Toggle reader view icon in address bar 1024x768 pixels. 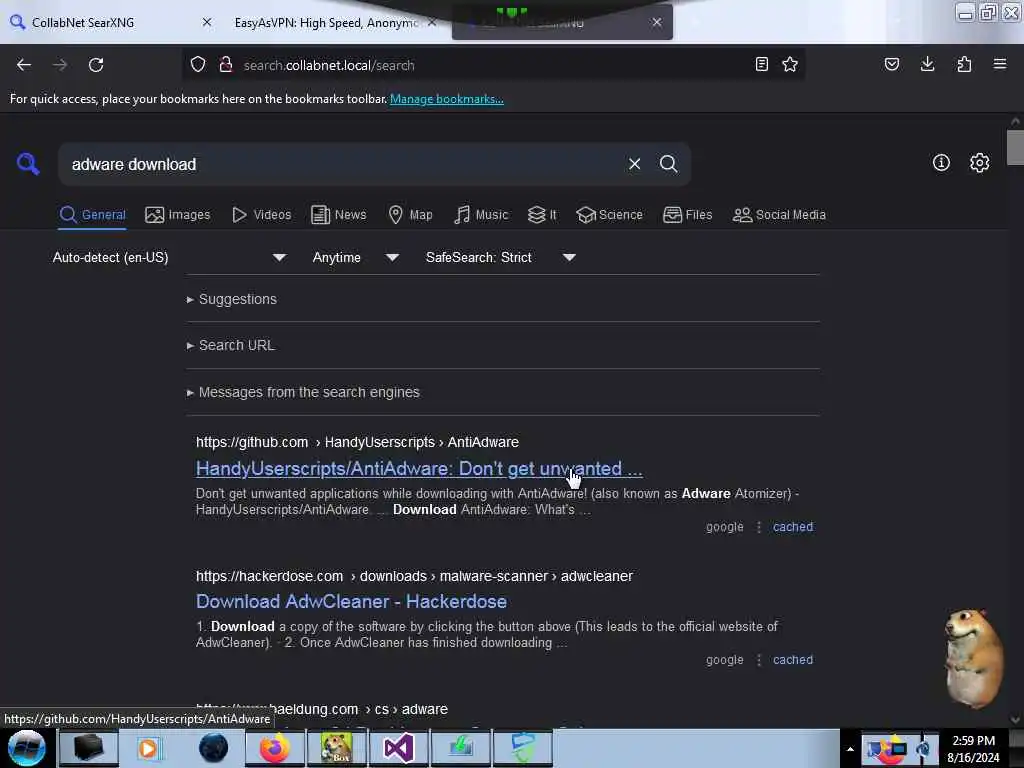coord(761,64)
